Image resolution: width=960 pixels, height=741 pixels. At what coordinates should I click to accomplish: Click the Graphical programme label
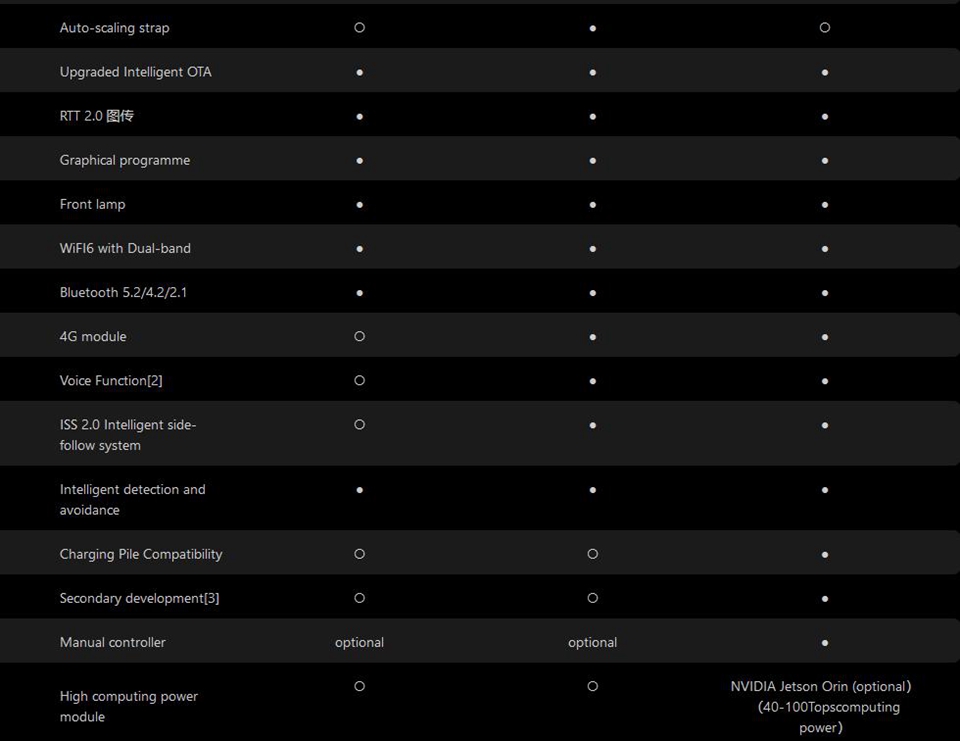click(x=124, y=160)
